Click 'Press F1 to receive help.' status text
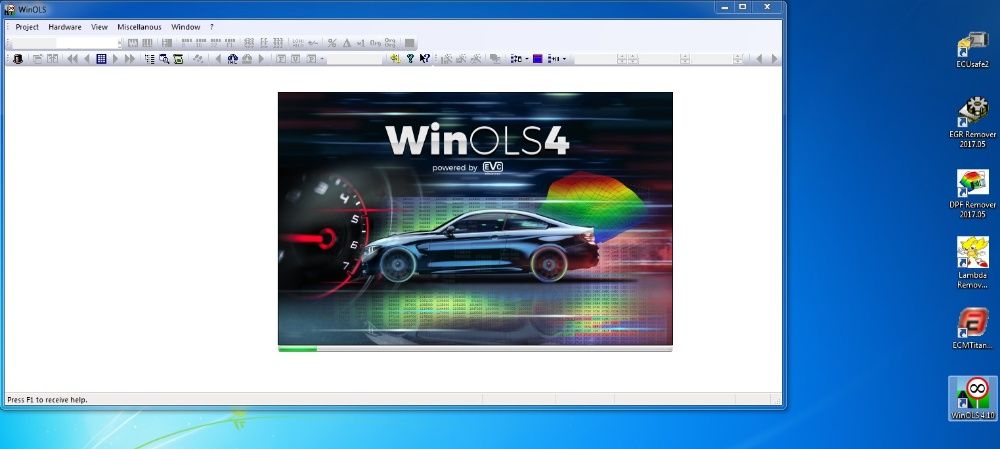The width and height of the screenshot is (1000, 449). tap(47, 400)
